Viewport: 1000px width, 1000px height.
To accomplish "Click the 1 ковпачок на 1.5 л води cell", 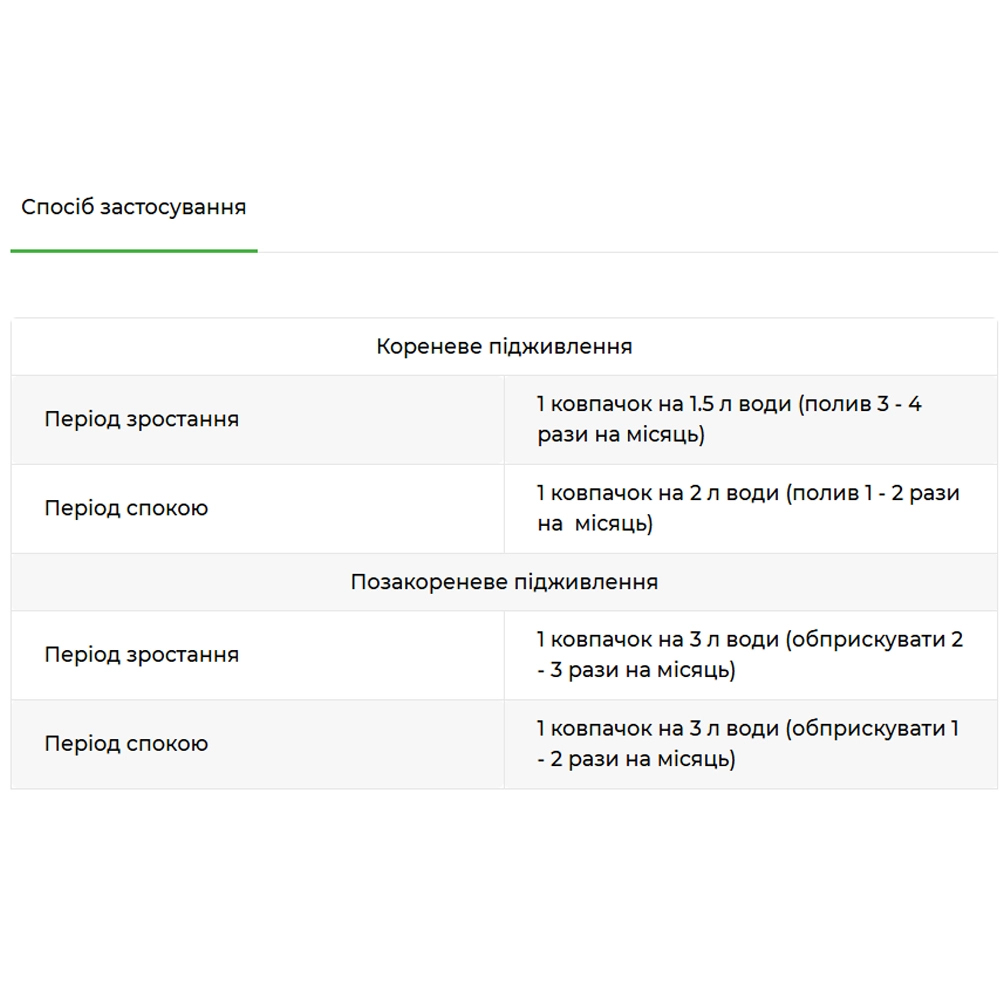I will coord(751,420).
